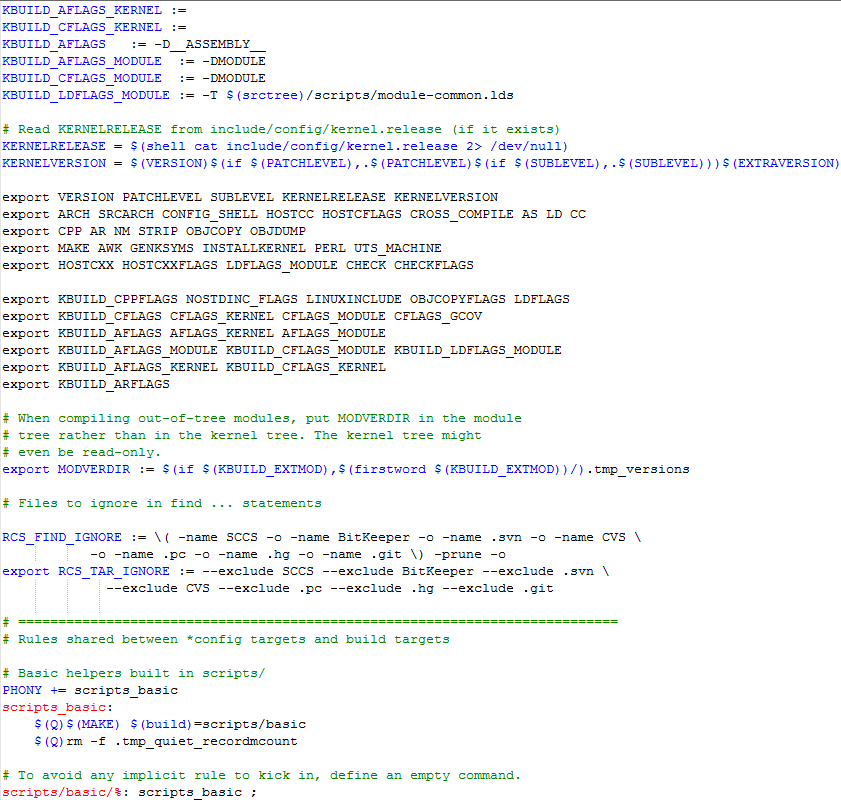Click the -D__ASSEMBLY__ flag value
This screenshot has width=841, height=800.
point(210,45)
